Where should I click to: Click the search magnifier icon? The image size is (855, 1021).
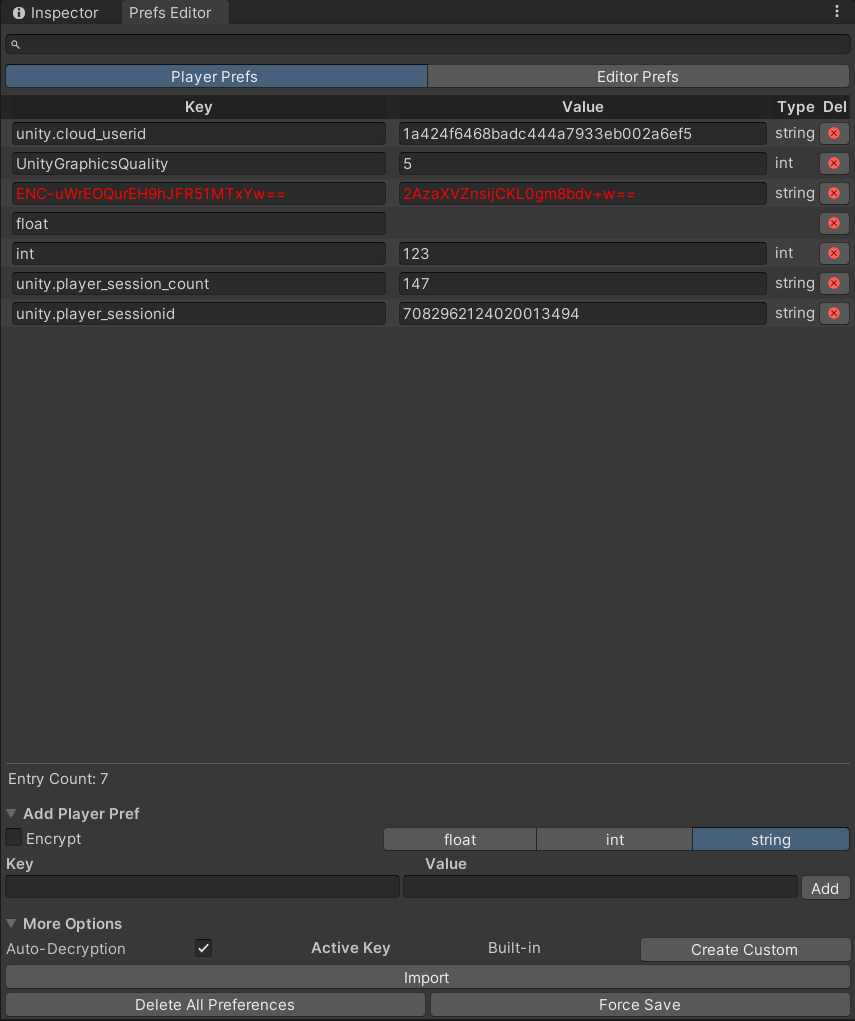tap(15, 44)
